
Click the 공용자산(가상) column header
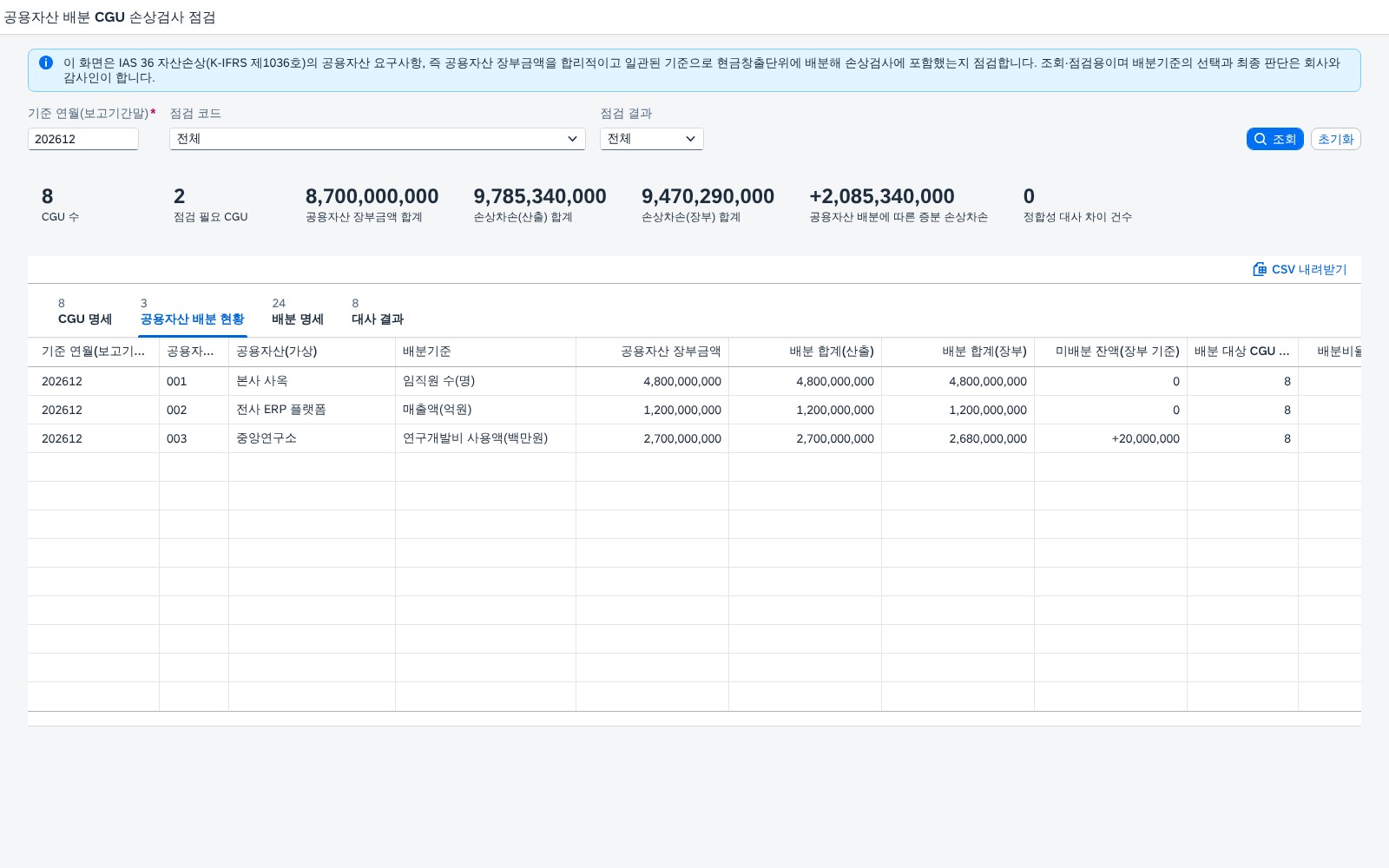coord(313,352)
